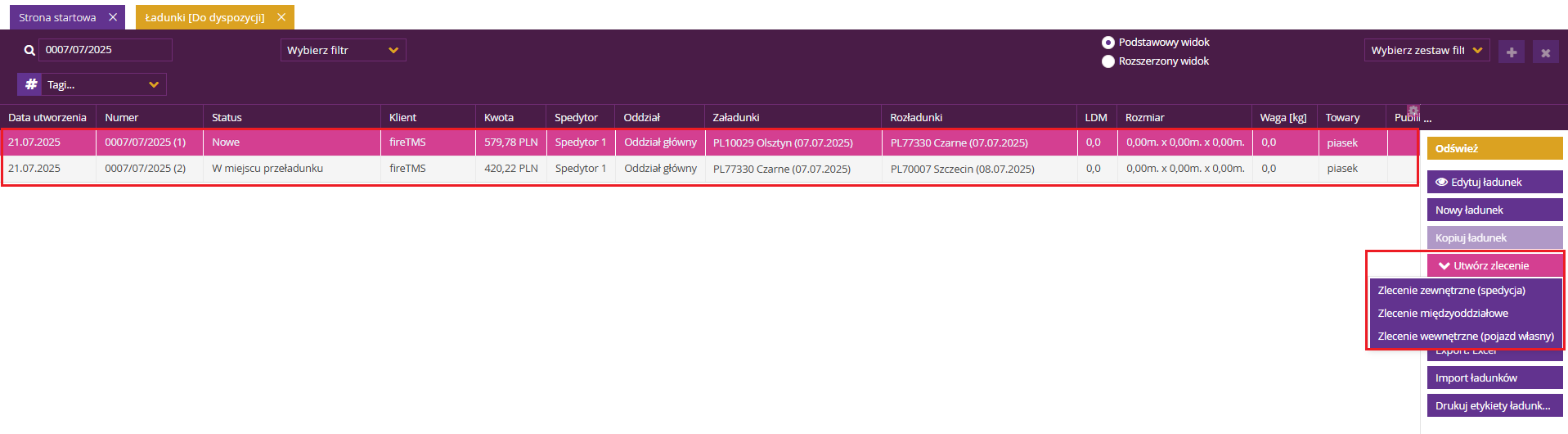The height and width of the screenshot is (434, 1568).
Task: Sort by Waga [kg] column header
Action: (x=1284, y=117)
